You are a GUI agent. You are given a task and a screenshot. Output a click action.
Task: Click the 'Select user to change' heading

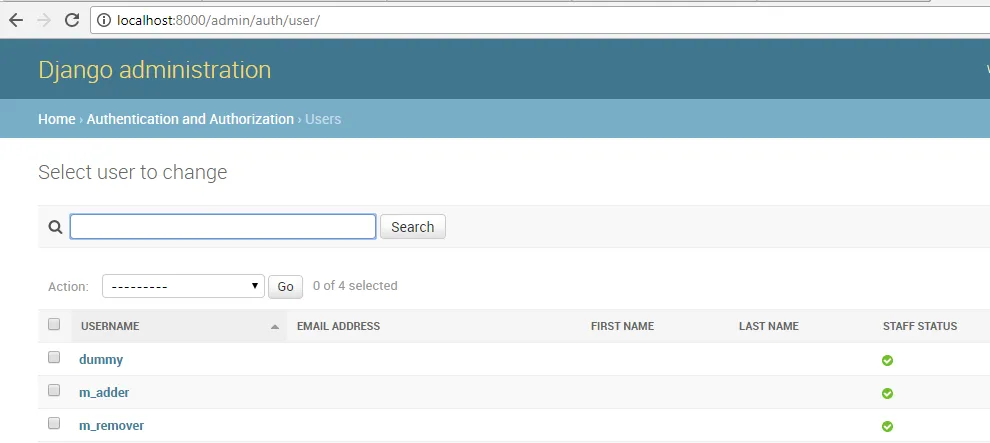click(x=133, y=172)
